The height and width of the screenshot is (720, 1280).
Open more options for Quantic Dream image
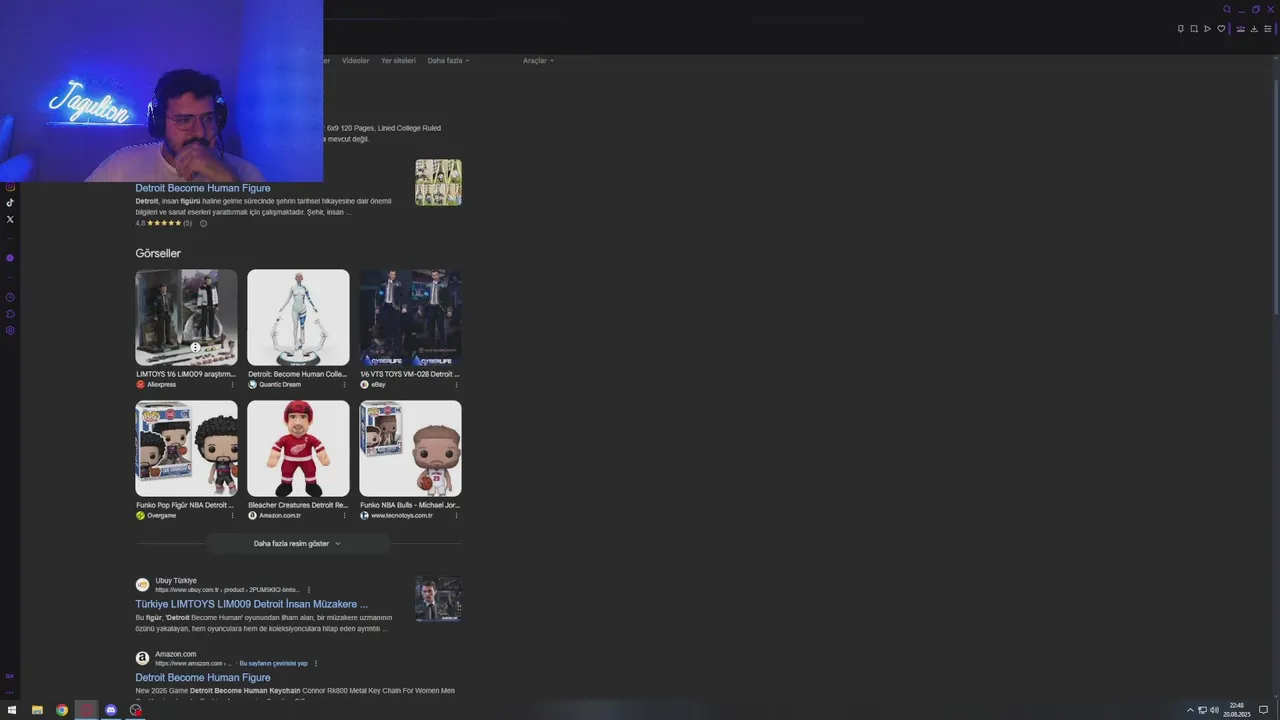(345, 384)
